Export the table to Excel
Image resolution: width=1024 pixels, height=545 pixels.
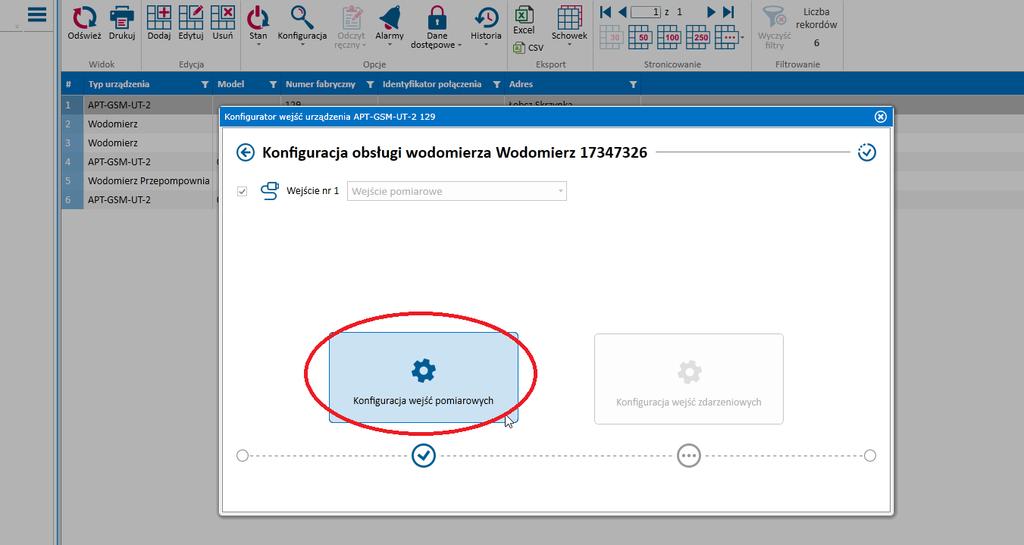pos(524,20)
